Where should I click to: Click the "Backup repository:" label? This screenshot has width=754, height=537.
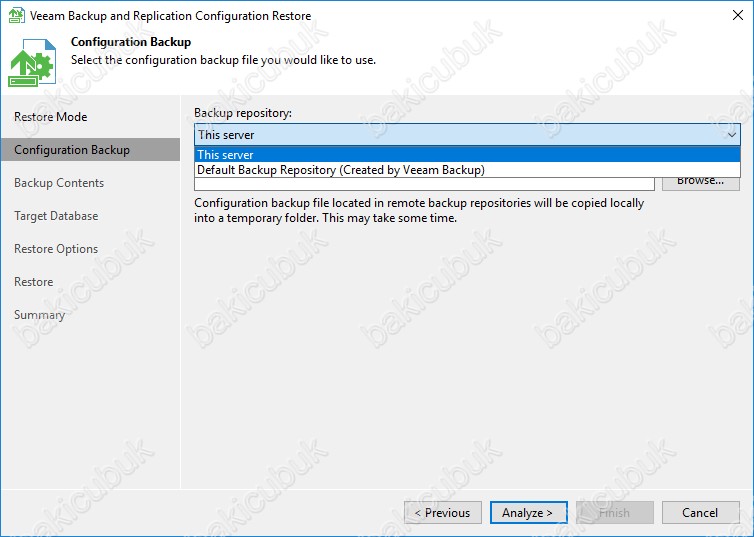243,113
